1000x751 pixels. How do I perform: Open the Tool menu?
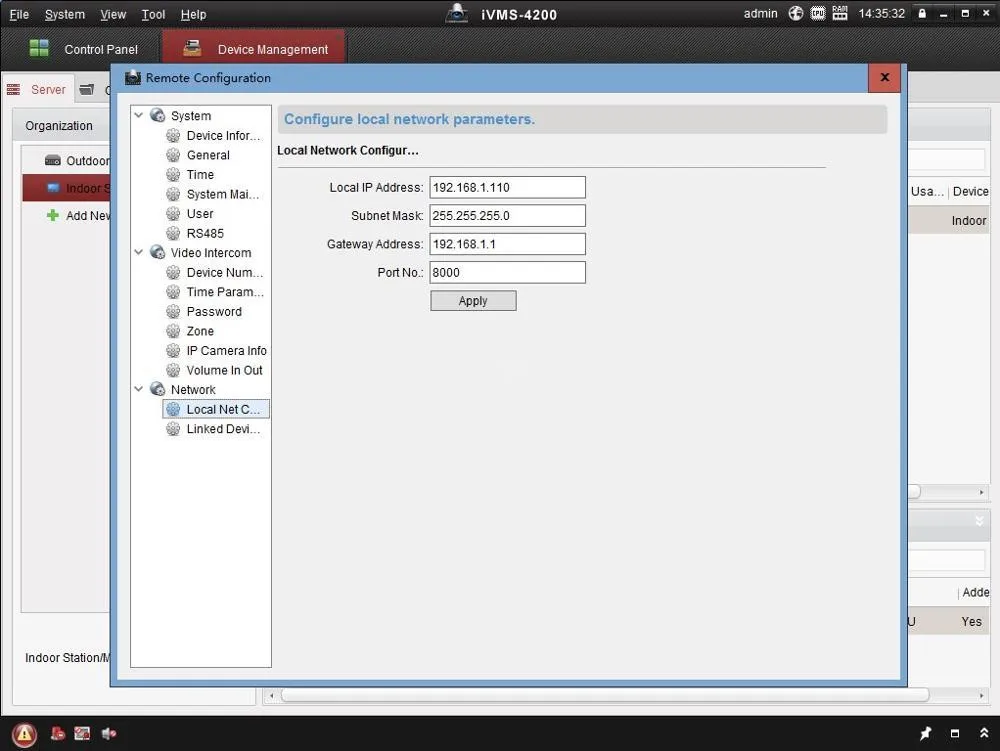(153, 14)
